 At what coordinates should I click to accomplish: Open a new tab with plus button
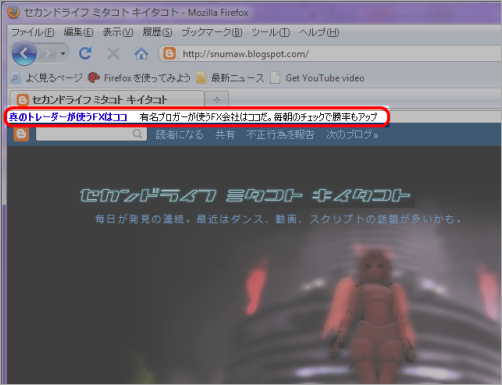coord(217,99)
